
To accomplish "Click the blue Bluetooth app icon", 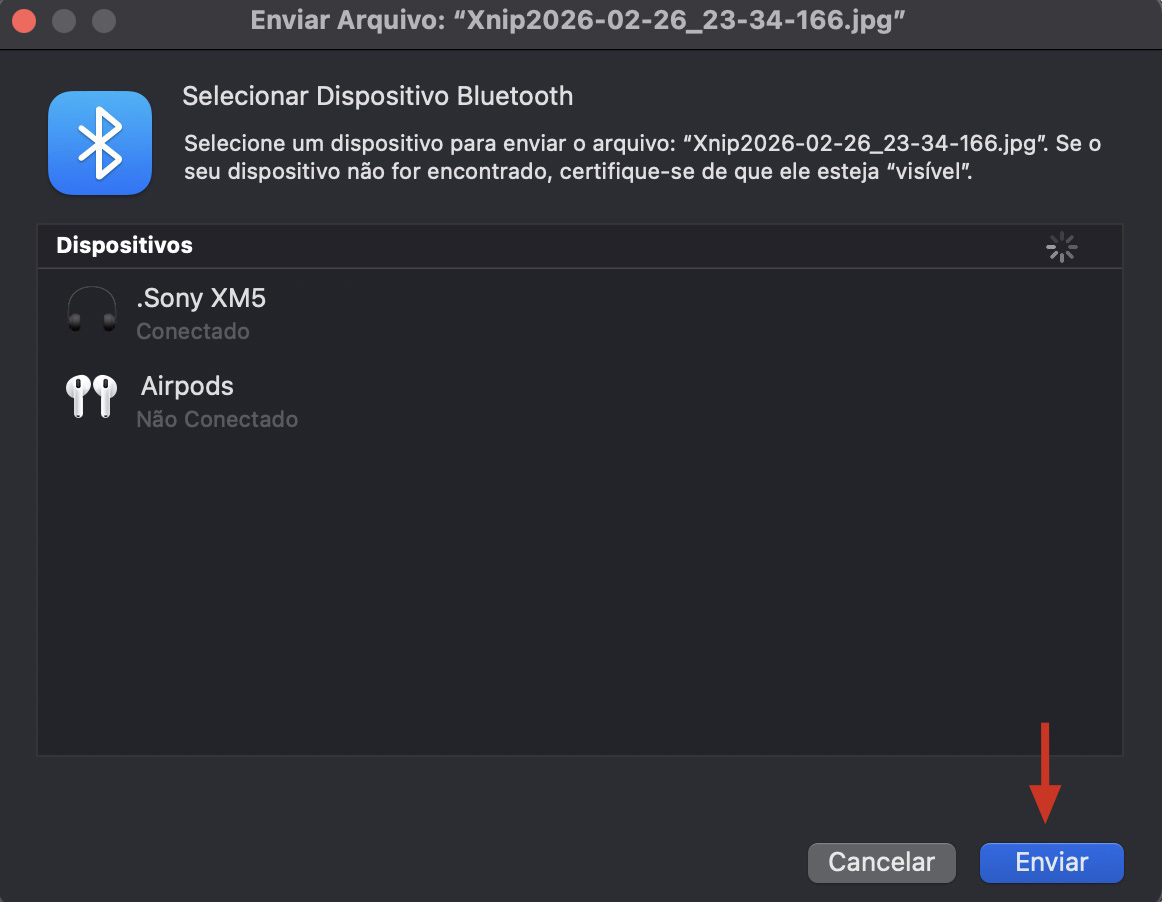I will pos(99,143).
